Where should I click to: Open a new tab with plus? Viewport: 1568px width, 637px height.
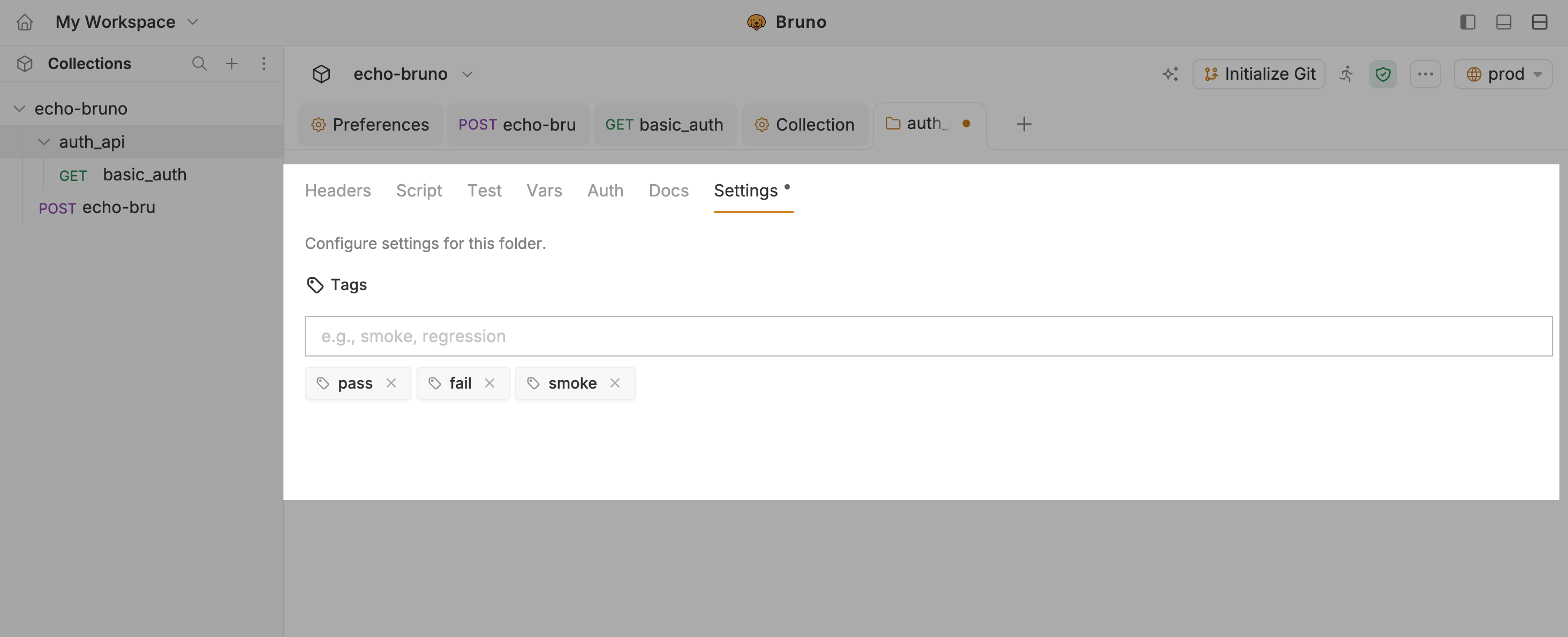point(1024,124)
